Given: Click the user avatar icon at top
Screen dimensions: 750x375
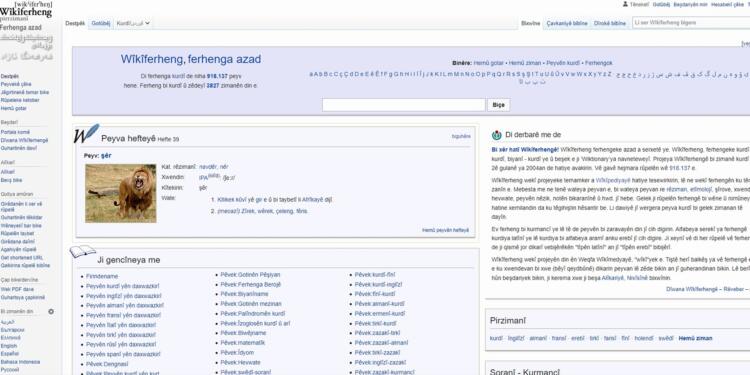Looking at the screenshot, I should click(625, 4).
